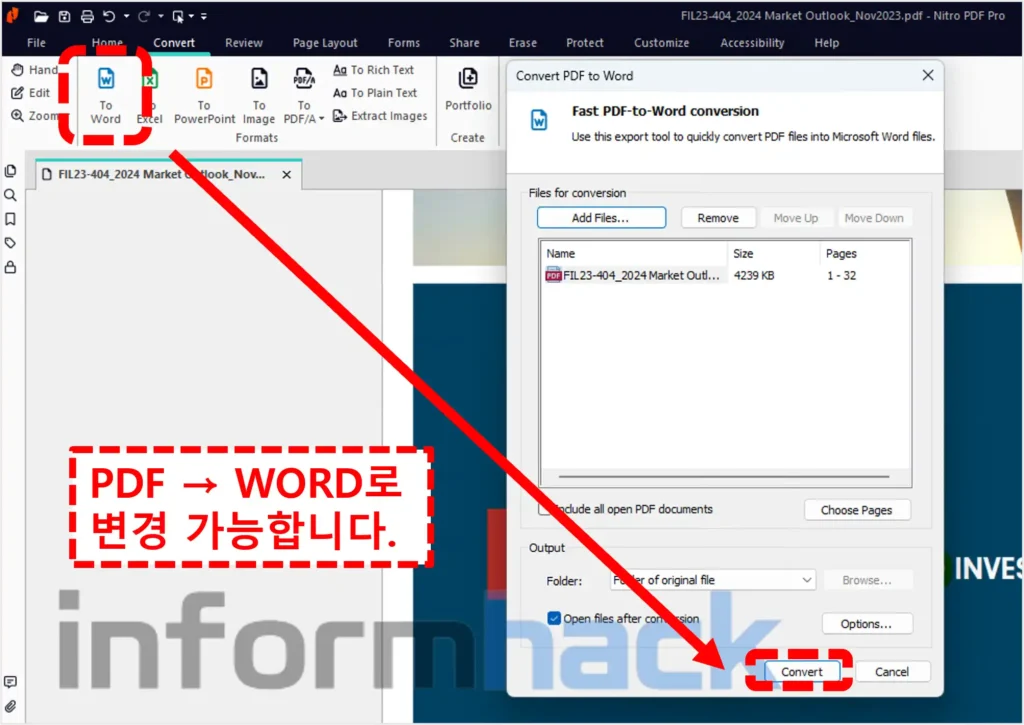Click the Add Files... button
Screen dimensions: 1024x725
click(601, 218)
